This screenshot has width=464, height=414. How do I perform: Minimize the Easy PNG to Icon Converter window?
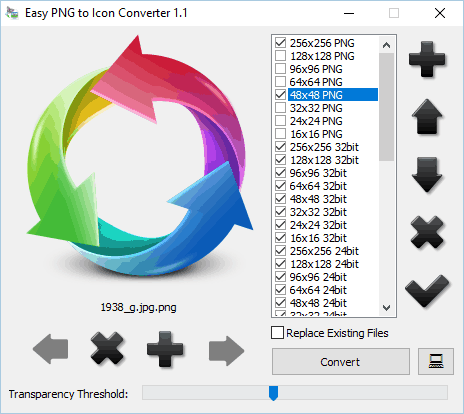[x=349, y=13]
